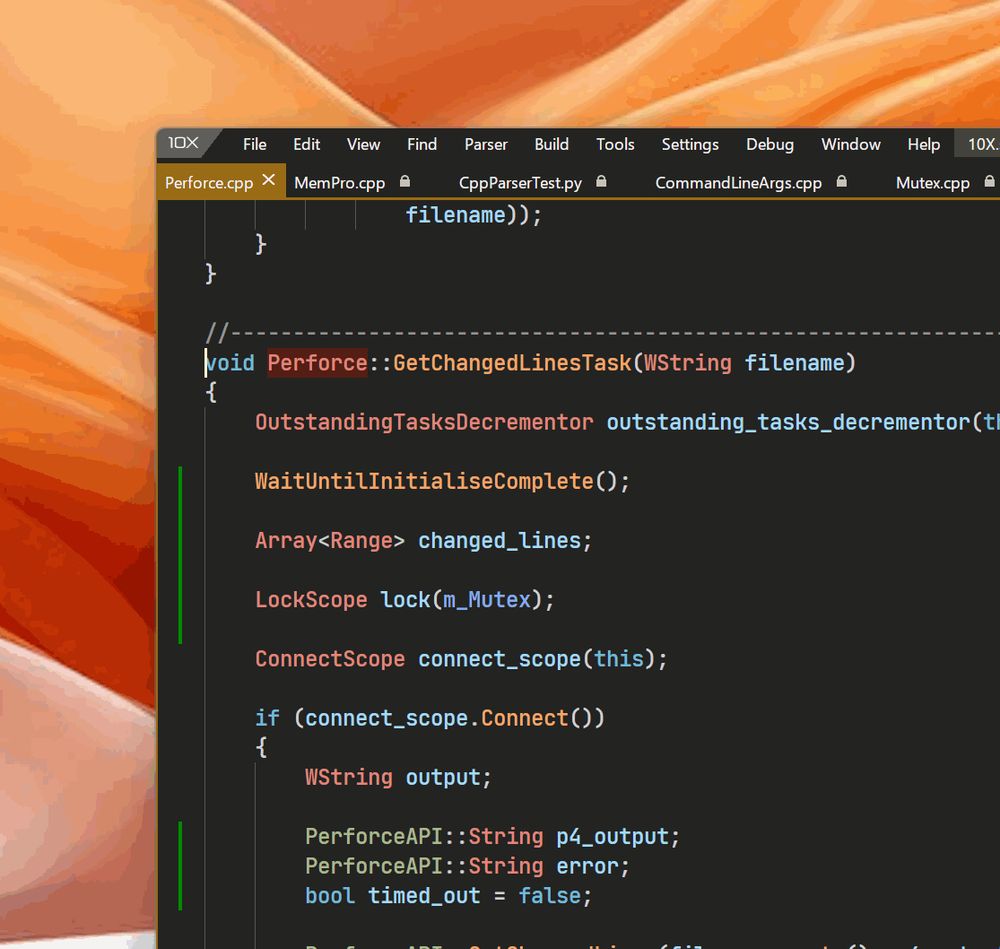Image resolution: width=1000 pixels, height=949 pixels.
Task: Click the WaitUntilInitialiseComplete call
Action: tap(424, 481)
